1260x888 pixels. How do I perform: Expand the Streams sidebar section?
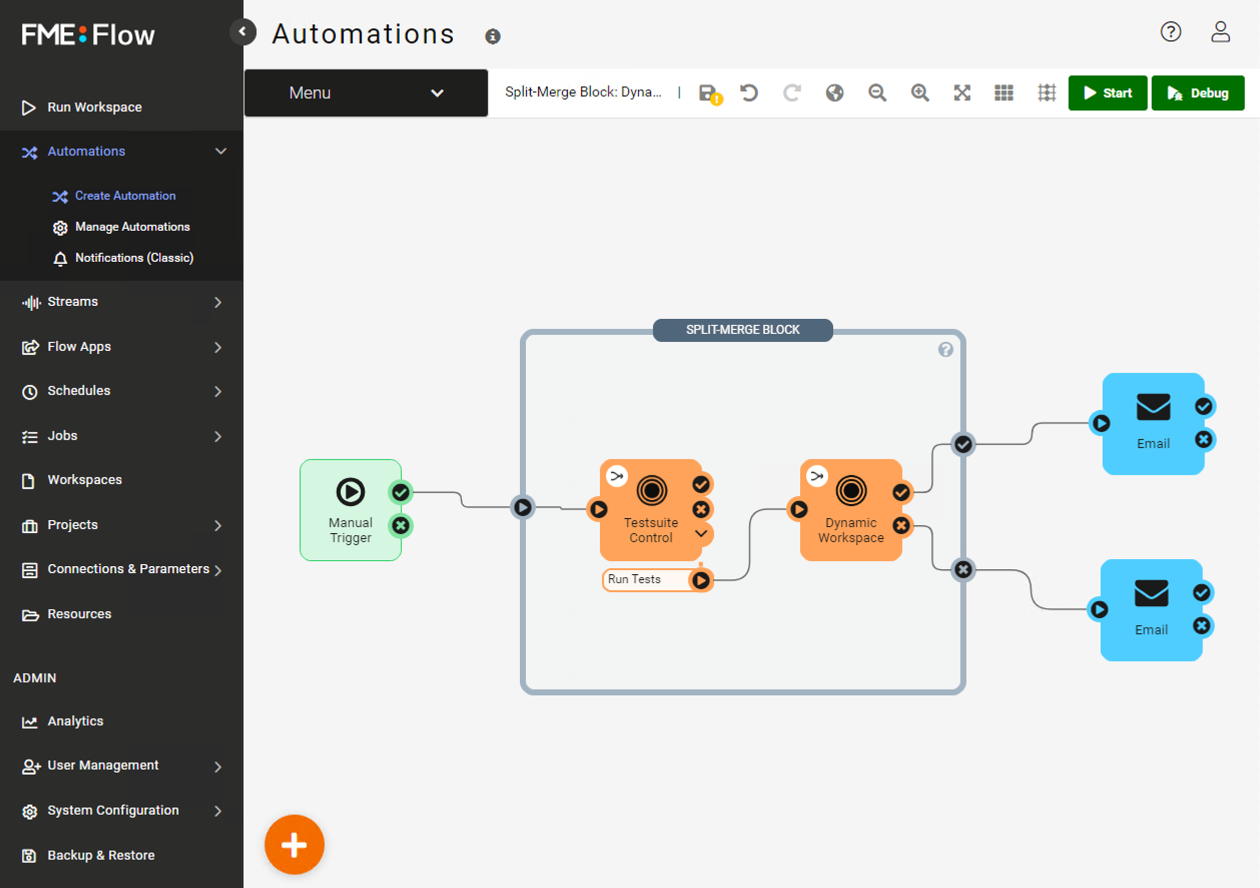(73, 301)
